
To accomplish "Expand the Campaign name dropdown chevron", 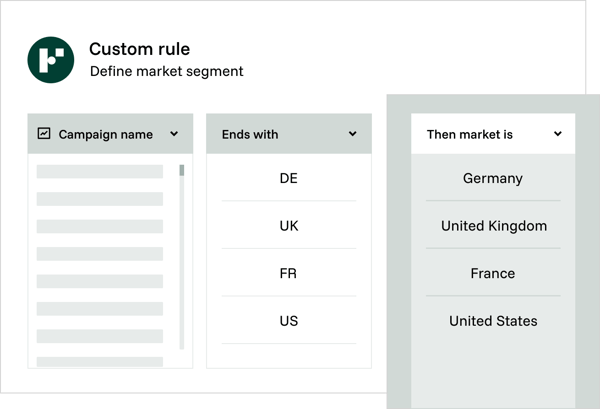I will click(174, 133).
